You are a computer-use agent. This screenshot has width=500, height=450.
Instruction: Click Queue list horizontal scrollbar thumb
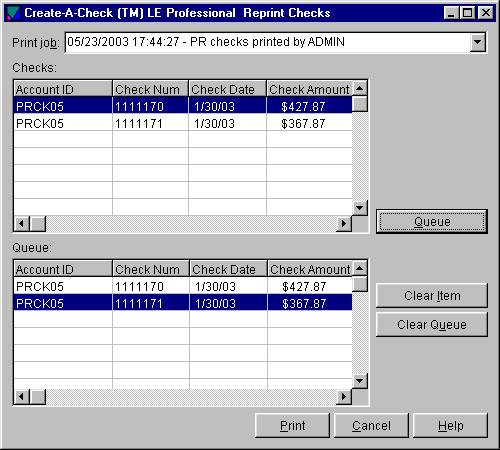38,397
